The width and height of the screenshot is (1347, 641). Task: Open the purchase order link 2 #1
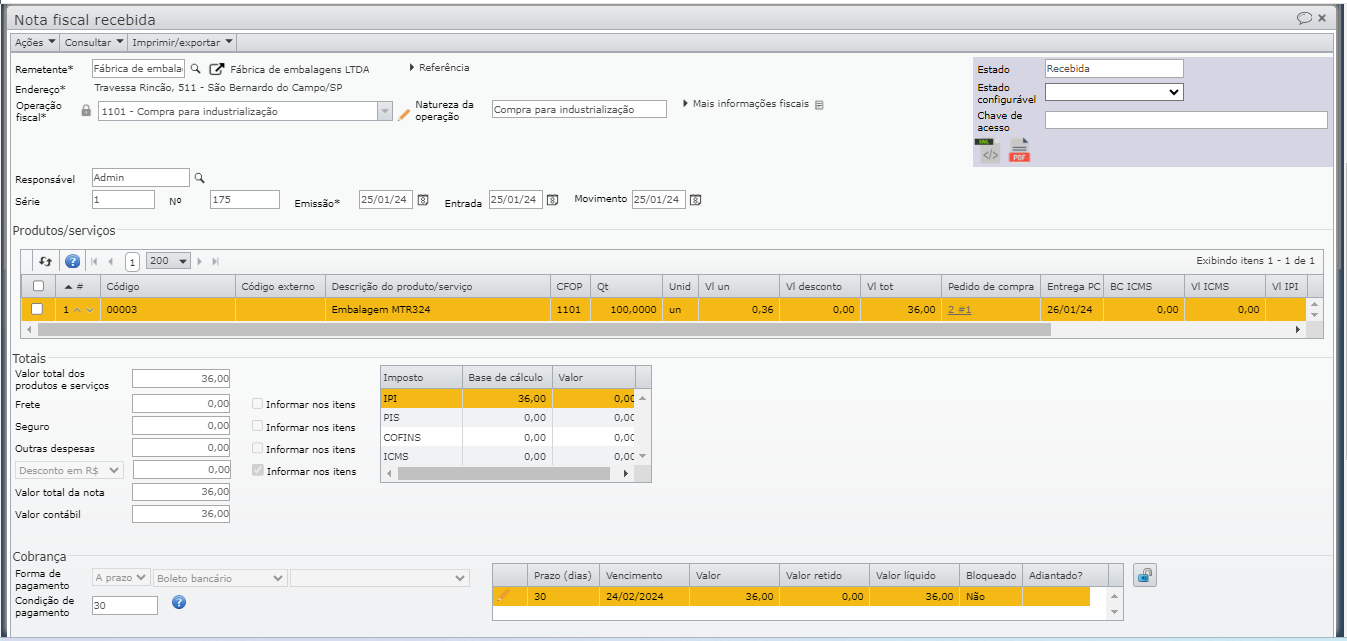click(x=959, y=310)
